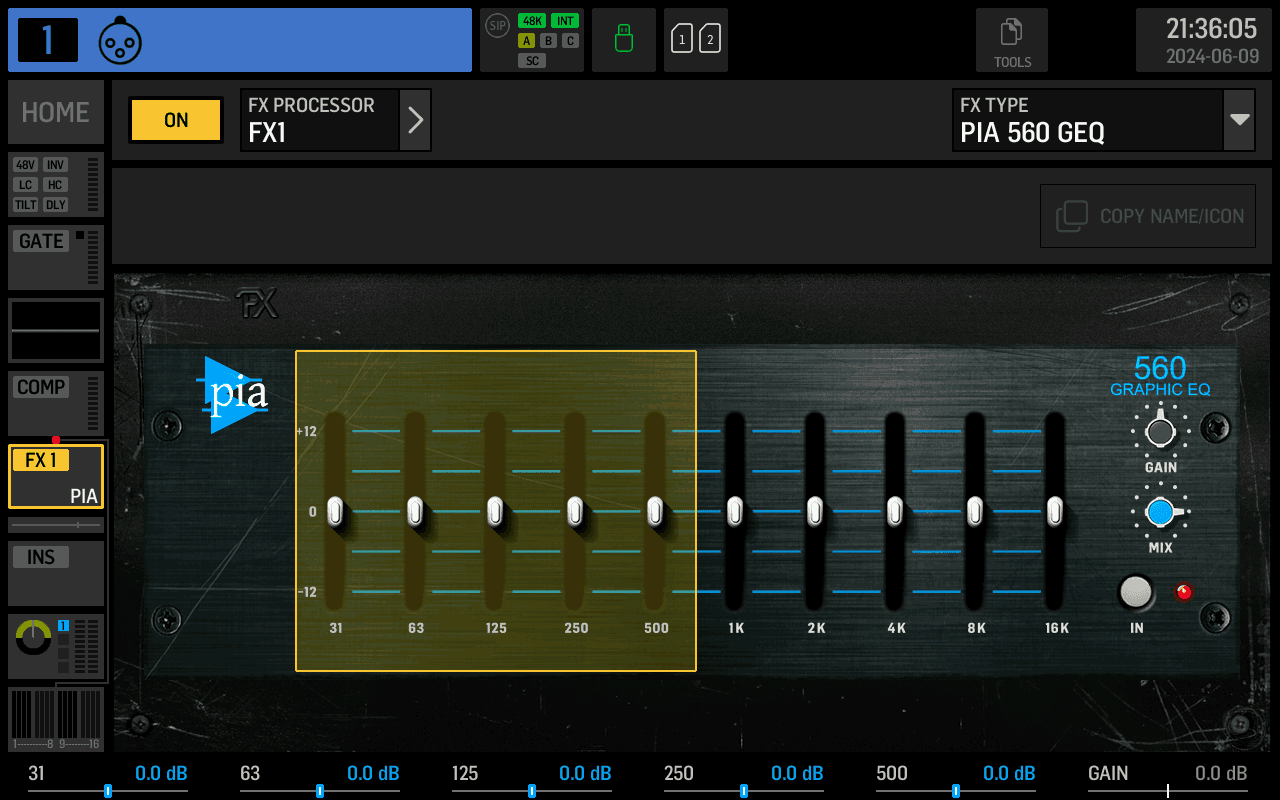The height and width of the screenshot is (800, 1280).
Task: Click the SC status indicator
Action: pos(532,61)
